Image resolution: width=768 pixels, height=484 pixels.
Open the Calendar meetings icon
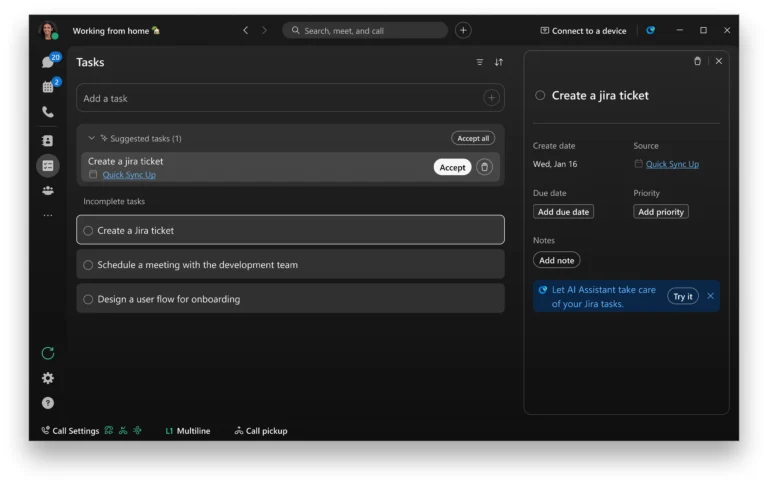[x=47, y=87]
